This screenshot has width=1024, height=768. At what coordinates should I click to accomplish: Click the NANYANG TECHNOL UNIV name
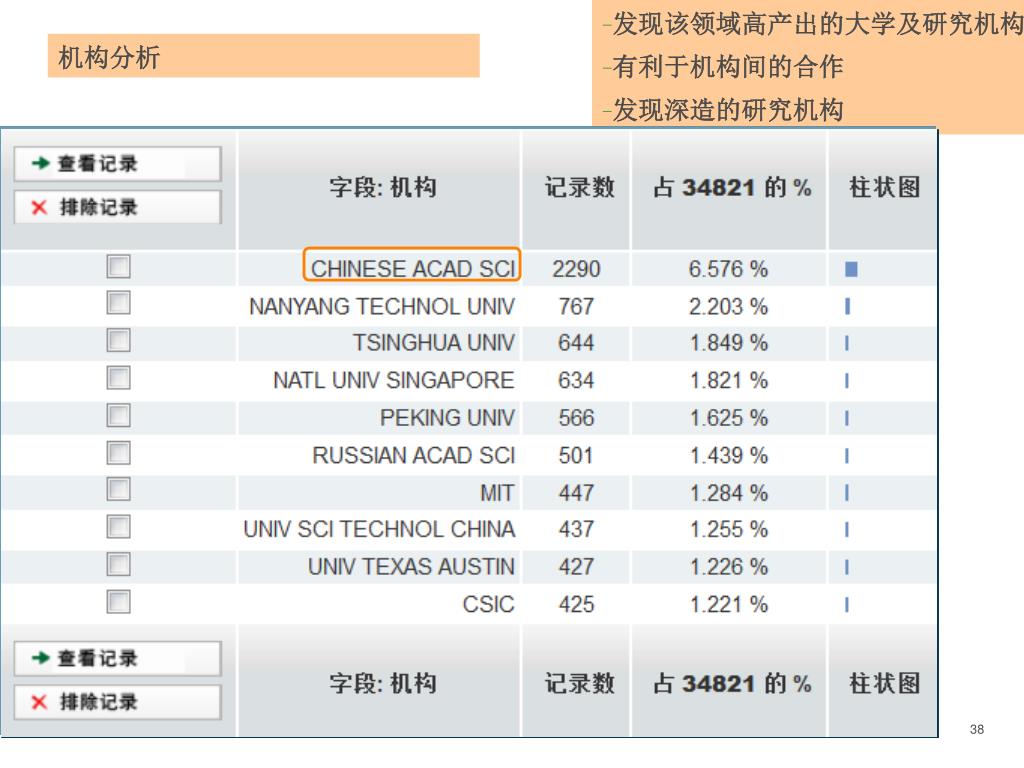[x=382, y=306]
